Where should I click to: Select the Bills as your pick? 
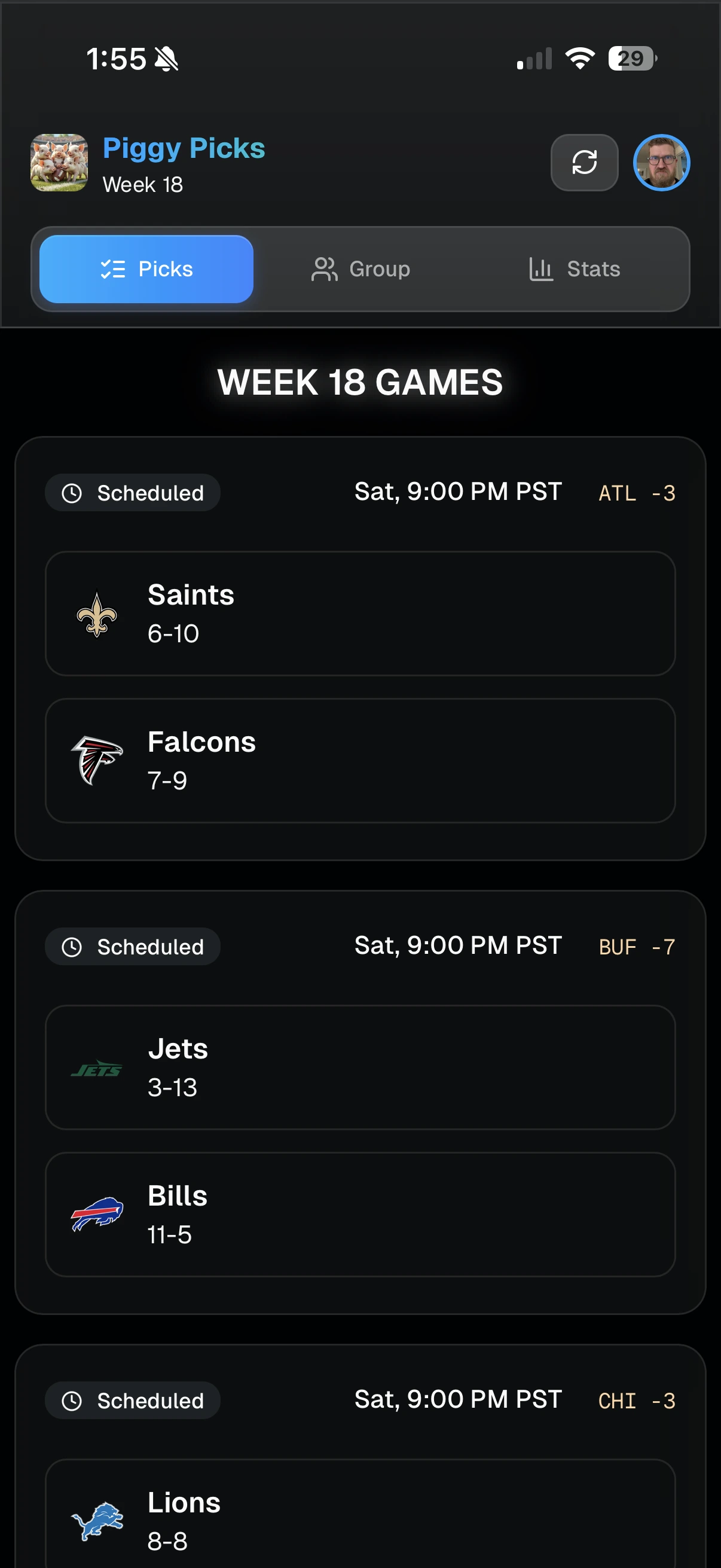click(360, 1215)
